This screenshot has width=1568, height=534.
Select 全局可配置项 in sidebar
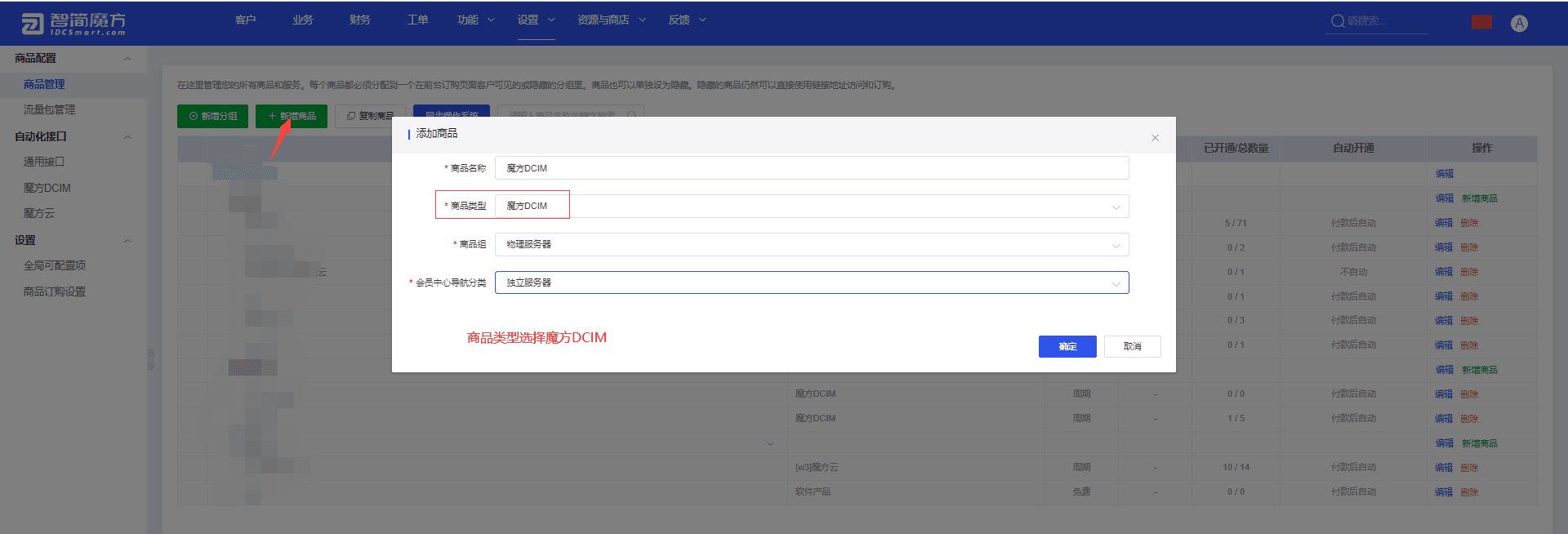point(55,265)
